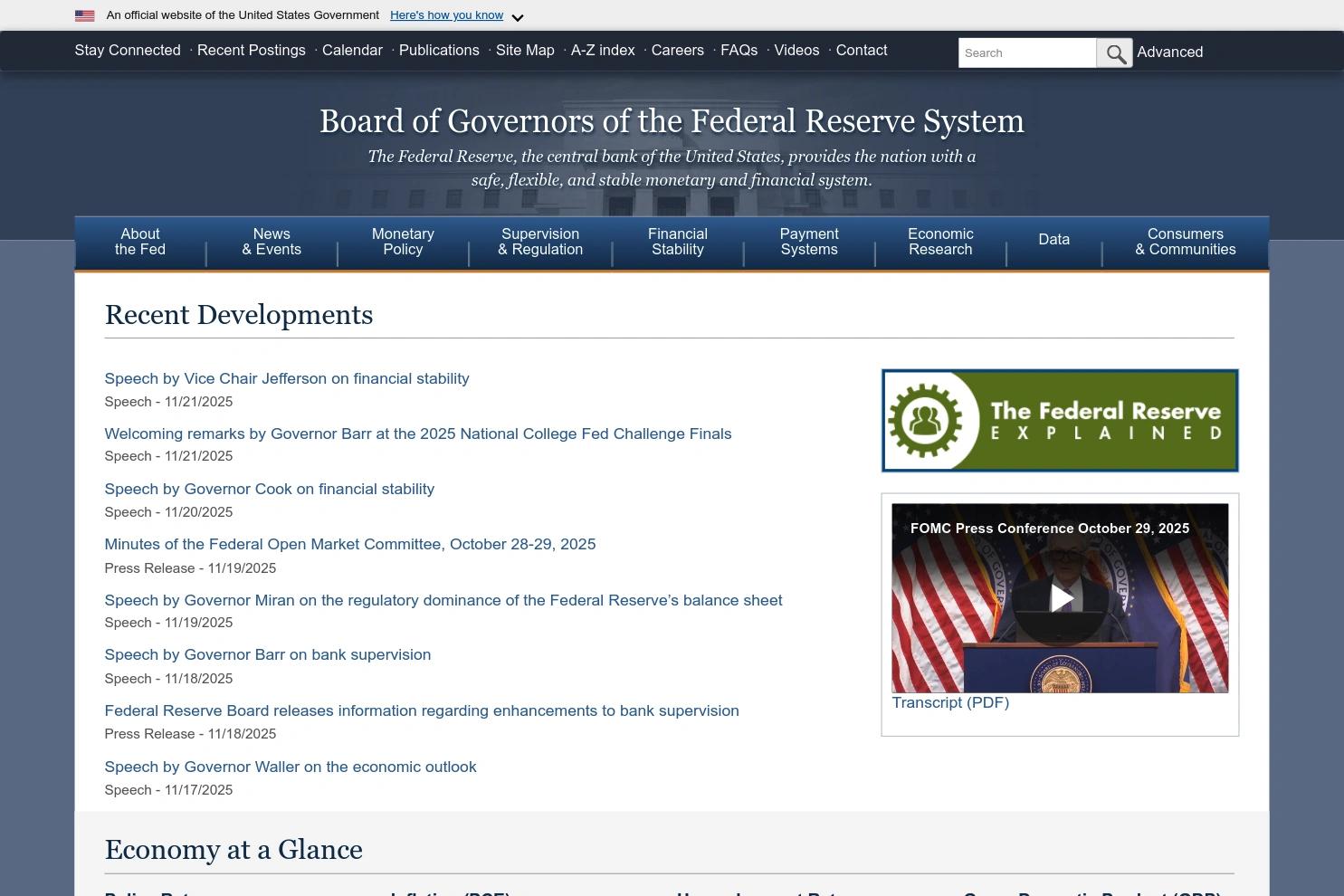Click the US flag icon
1344x896 pixels.
(x=84, y=15)
